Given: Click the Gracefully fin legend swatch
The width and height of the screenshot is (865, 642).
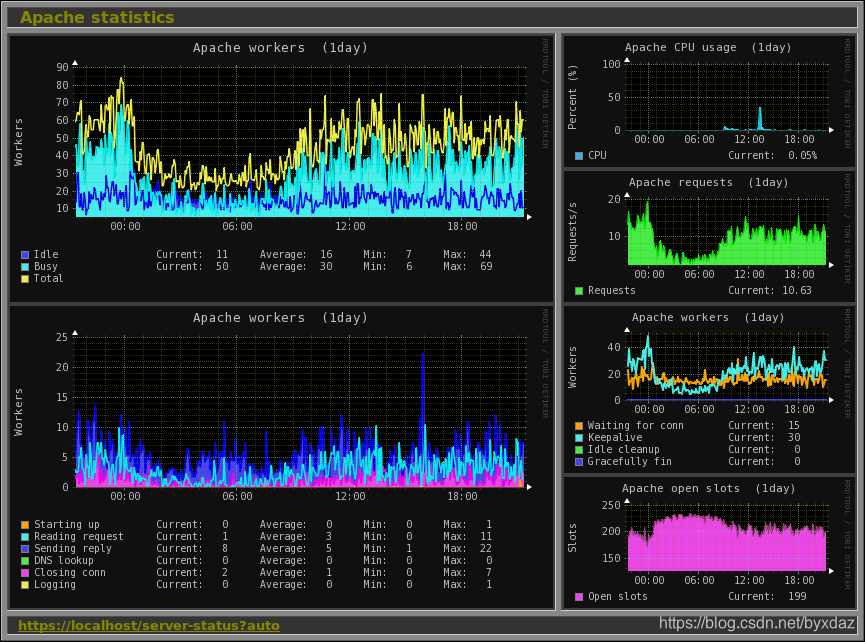Looking at the screenshot, I should pos(579,462).
